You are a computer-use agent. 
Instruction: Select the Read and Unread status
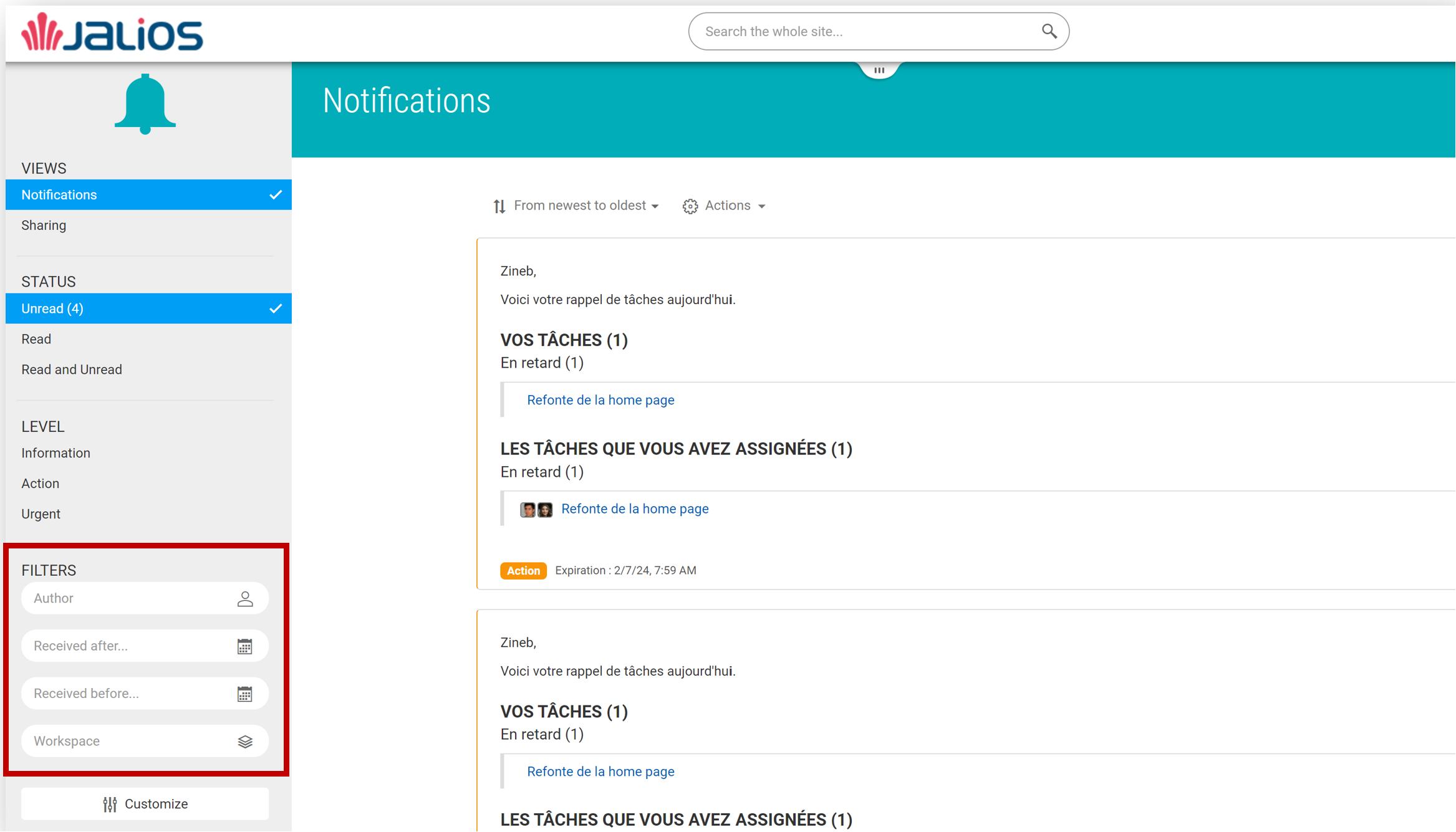(148, 370)
